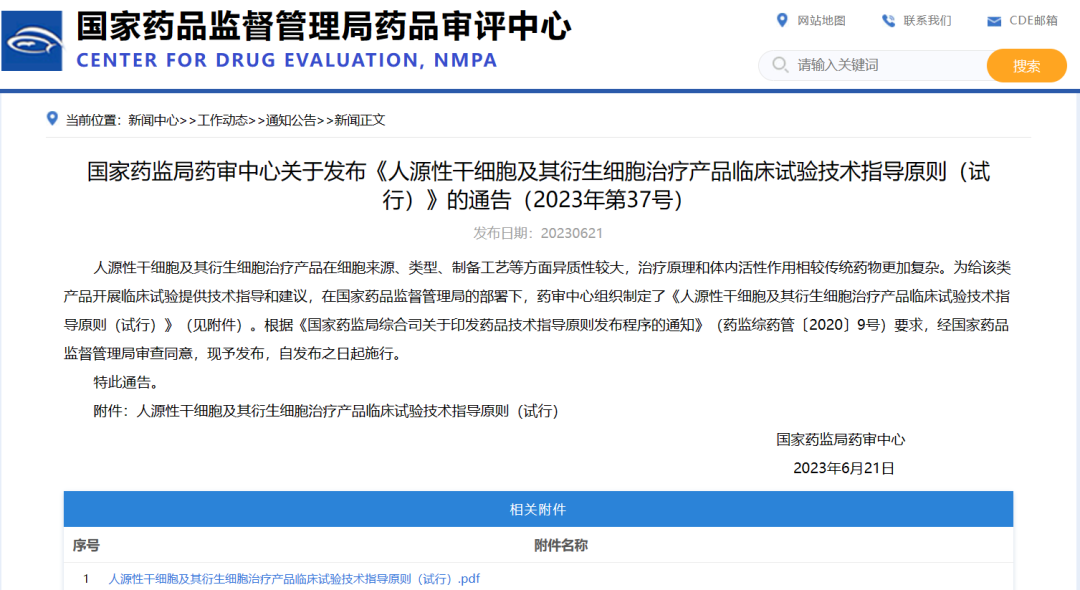1080x590 pixels.
Task: Open the 联系我们 link
Action: pos(927,21)
